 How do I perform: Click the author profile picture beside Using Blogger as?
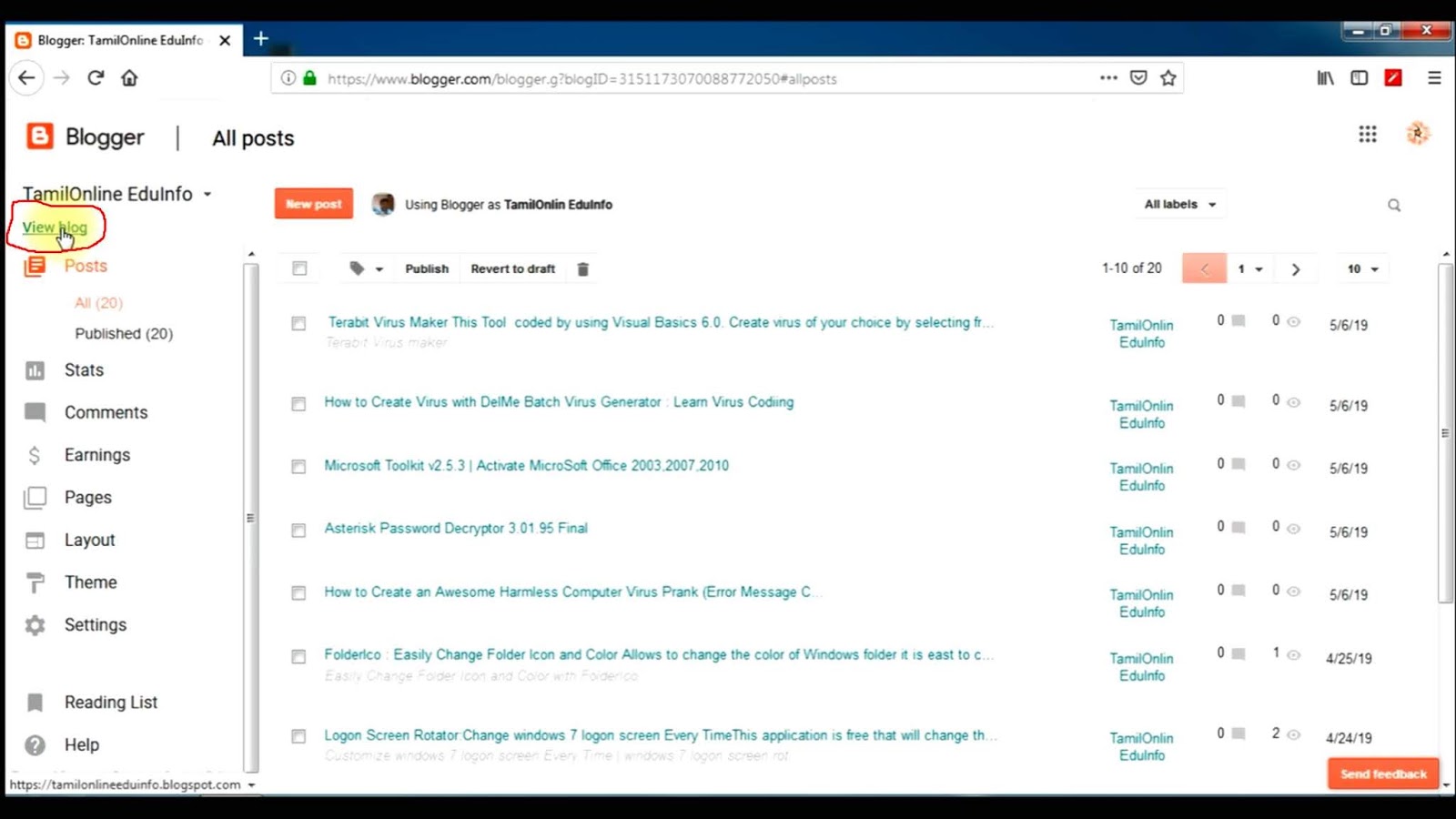click(x=383, y=205)
